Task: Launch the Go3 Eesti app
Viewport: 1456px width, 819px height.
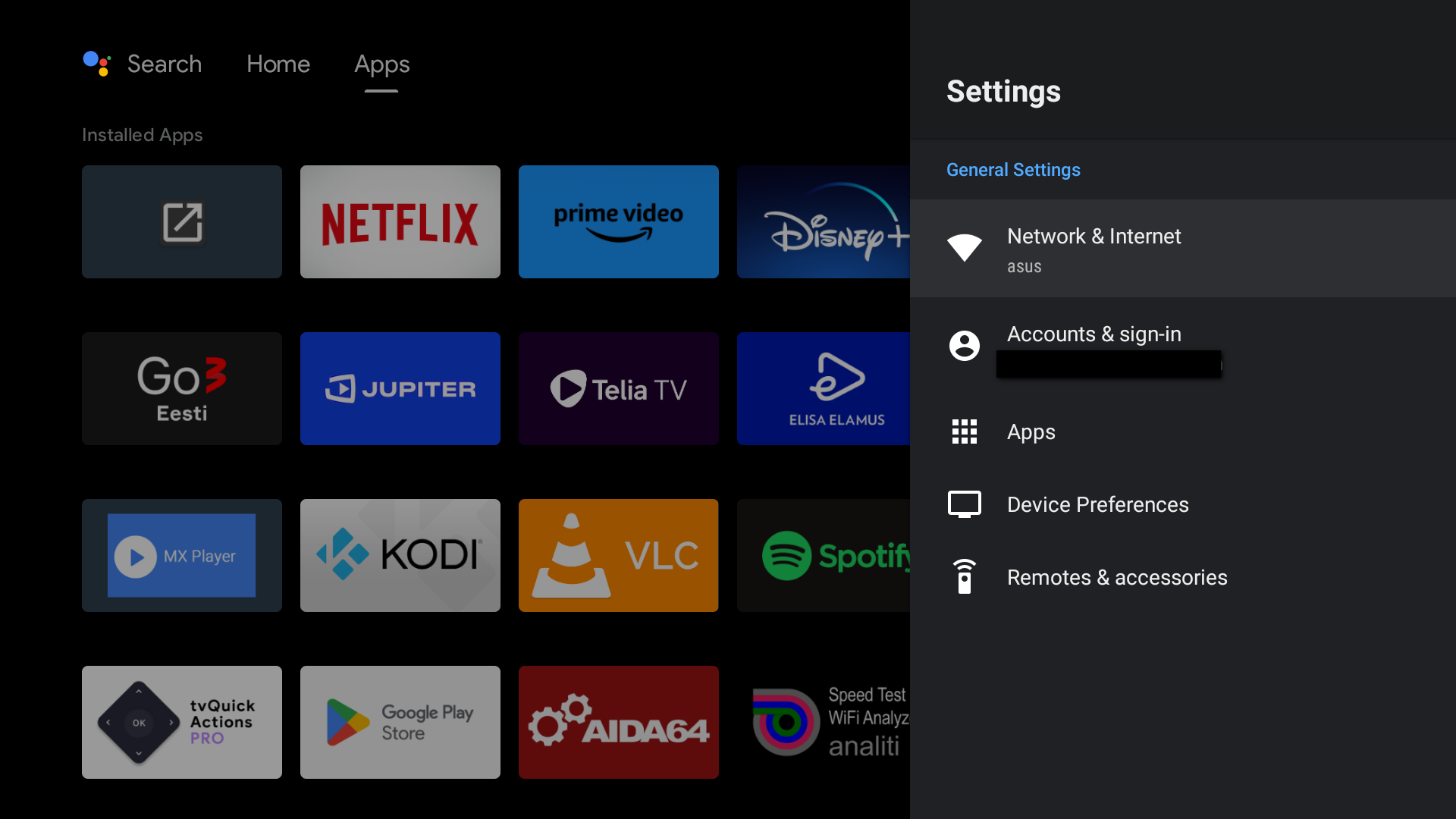Action: [x=182, y=388]
